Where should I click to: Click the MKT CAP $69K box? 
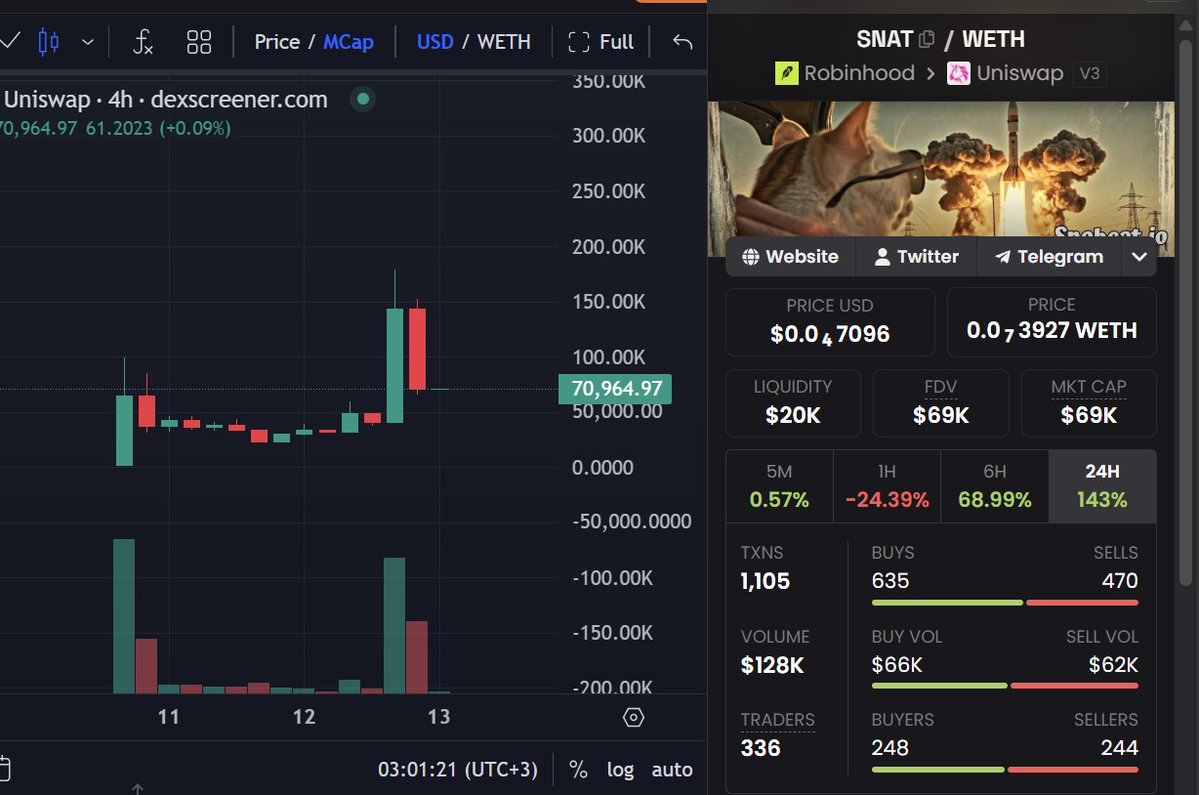1089,403
